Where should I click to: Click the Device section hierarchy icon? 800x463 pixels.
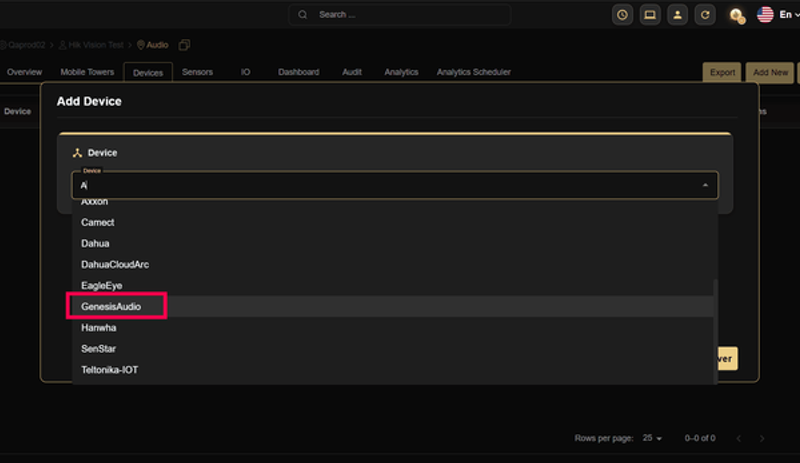(x=77, y=153)
